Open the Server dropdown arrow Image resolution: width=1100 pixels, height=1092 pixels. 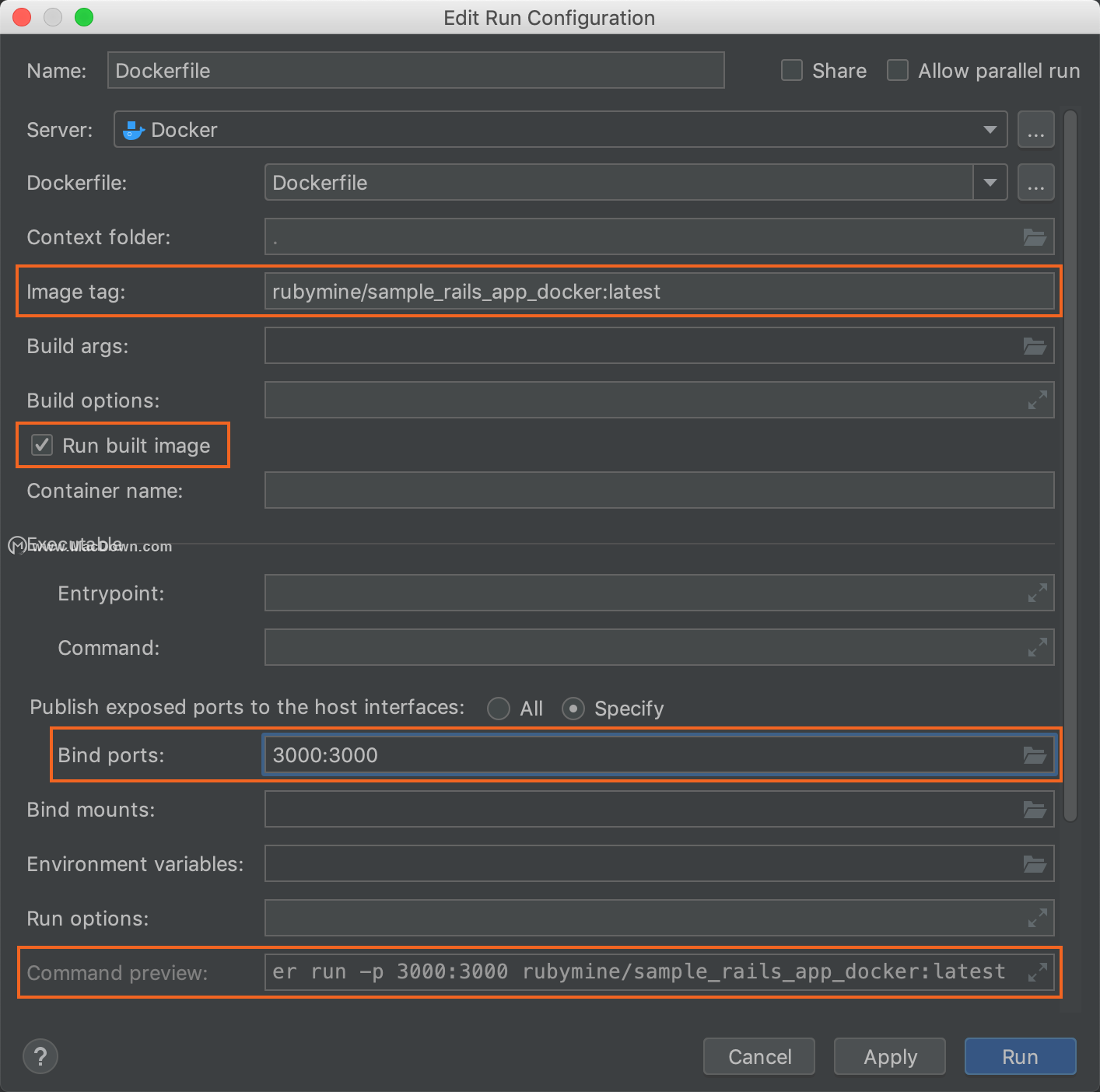(x=990, y=130)
